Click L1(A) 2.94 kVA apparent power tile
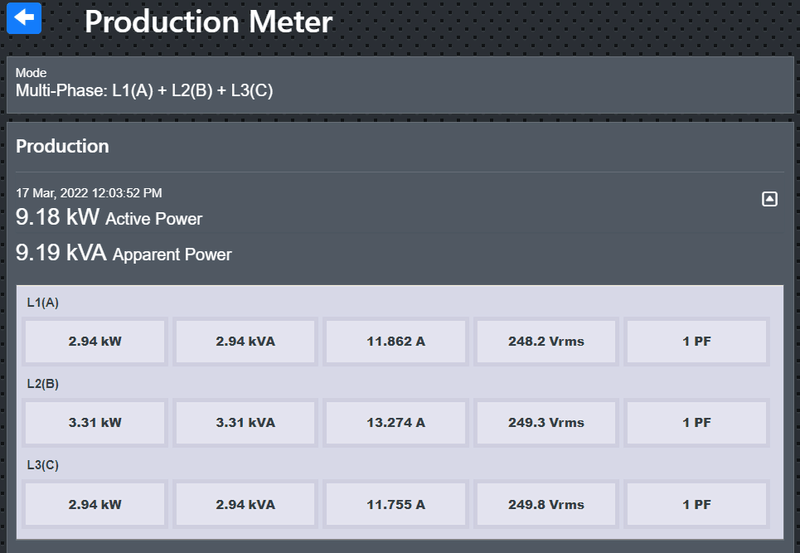 point(245,341)
